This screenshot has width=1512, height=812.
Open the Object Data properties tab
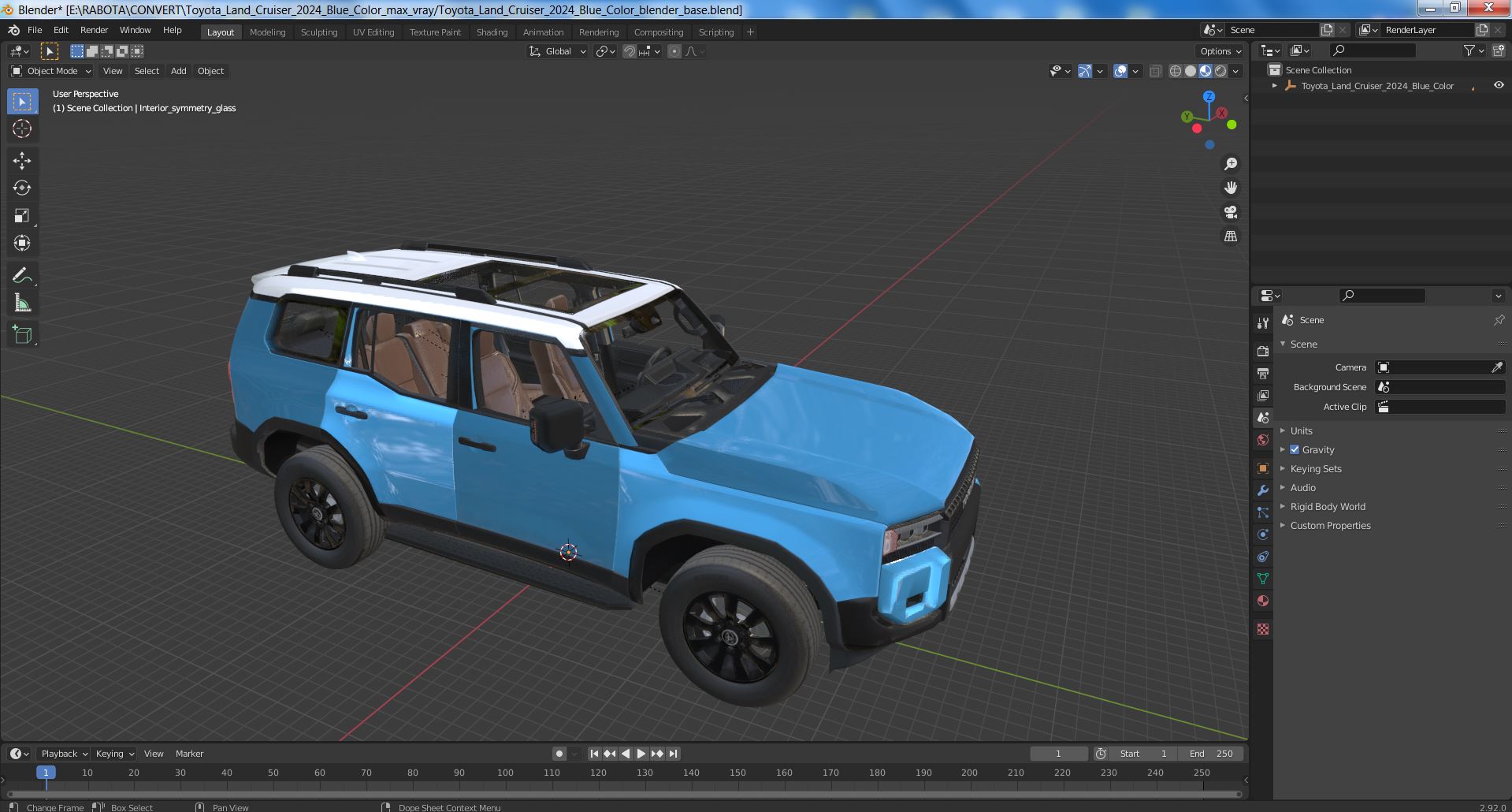click(x=1263, y=579)
